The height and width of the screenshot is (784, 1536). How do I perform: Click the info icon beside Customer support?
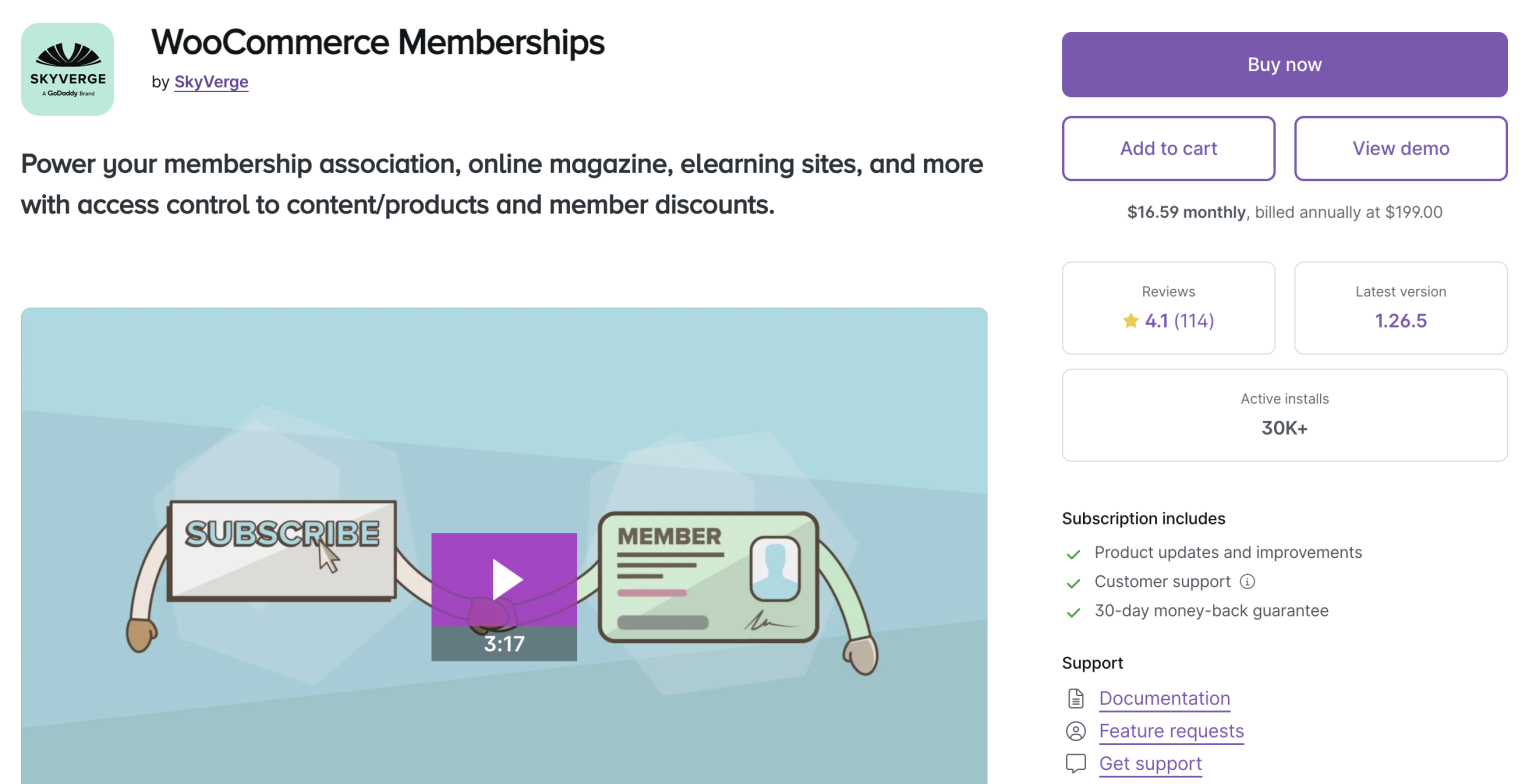coord(1248,581)
